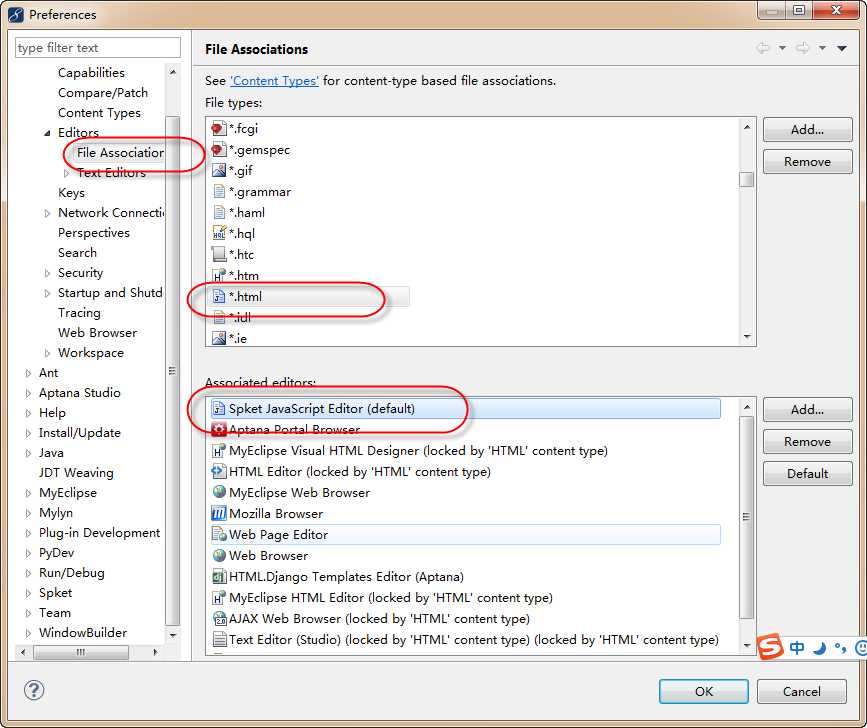
Task: Open Compare/Patch preference page
Action: tap(103, 93)
